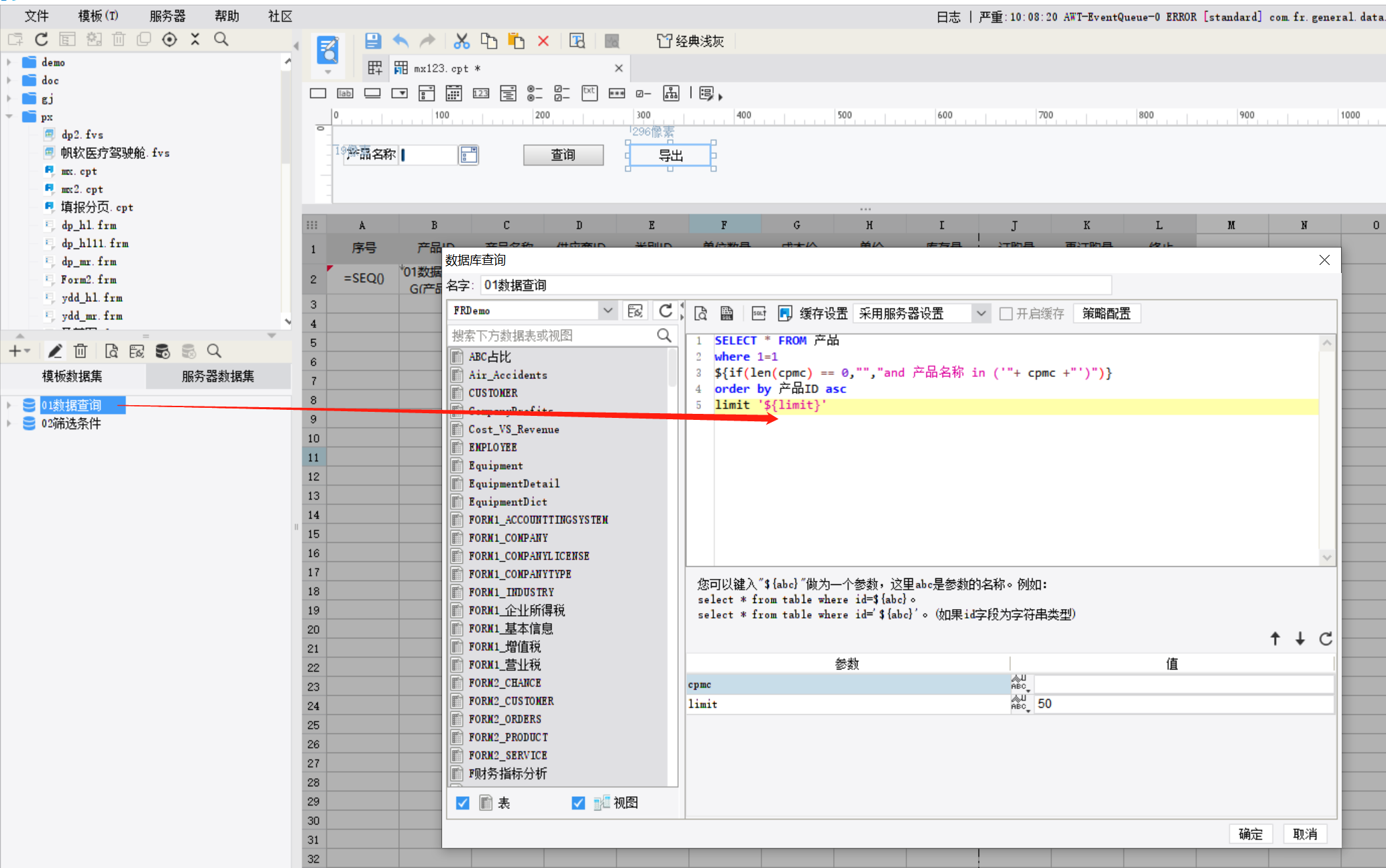Click the dataset search magnifier icon
The height and width of the screenshot is (868, 1386).
coord(214,351)
